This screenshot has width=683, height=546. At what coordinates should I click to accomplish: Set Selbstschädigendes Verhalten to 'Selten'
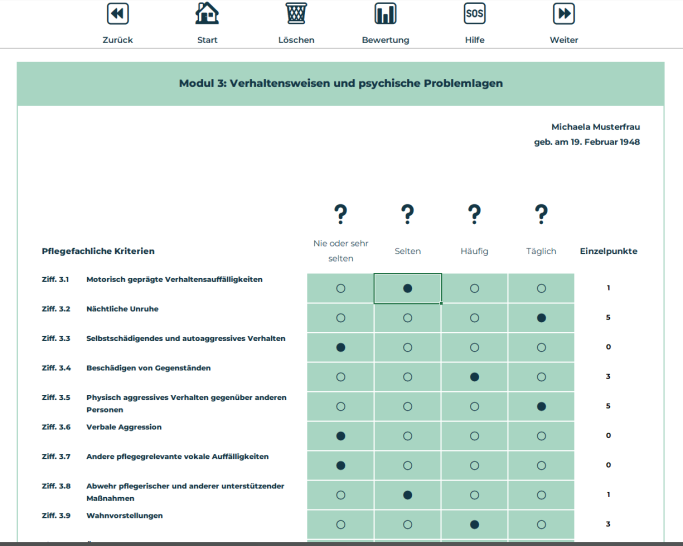click(407, 347)
